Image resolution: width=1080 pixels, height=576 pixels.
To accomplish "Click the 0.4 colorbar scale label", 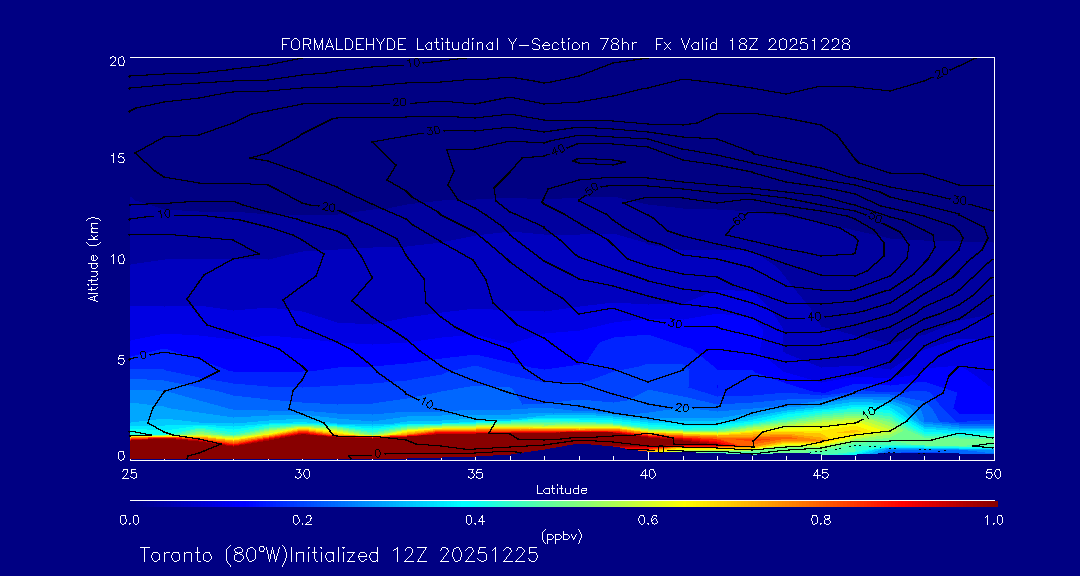I will tap(475, 520).
